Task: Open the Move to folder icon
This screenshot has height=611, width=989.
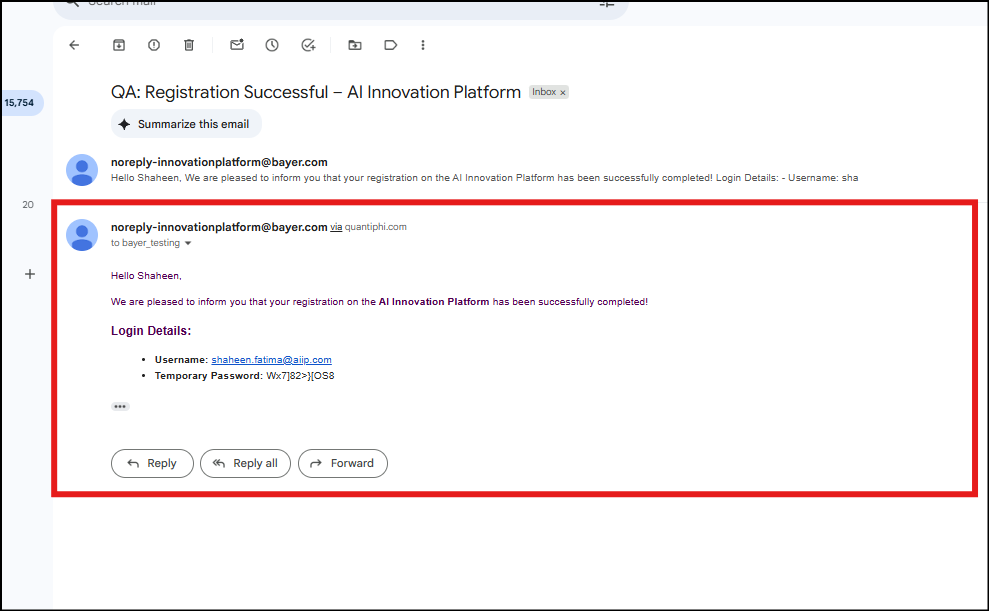Action: click(x=355, y=45)
